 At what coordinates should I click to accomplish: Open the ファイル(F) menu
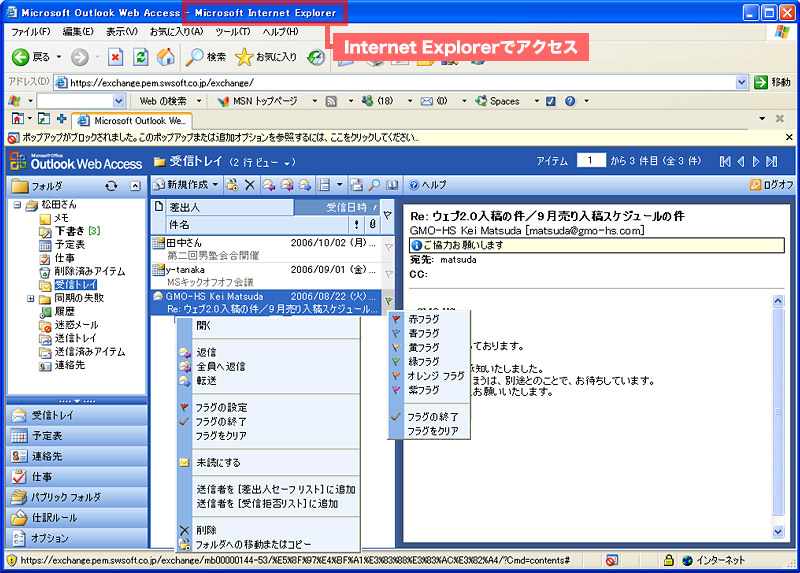(x=31, y=32)
